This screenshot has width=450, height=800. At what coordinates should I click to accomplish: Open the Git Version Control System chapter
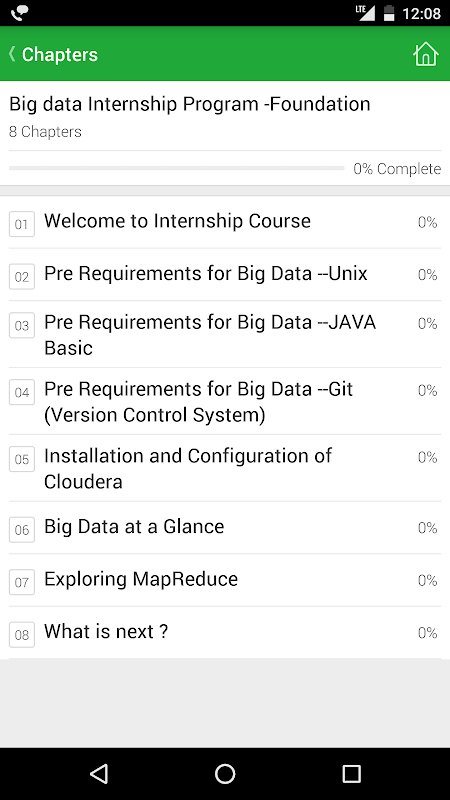pyautogui.click(x=225, y=401)
